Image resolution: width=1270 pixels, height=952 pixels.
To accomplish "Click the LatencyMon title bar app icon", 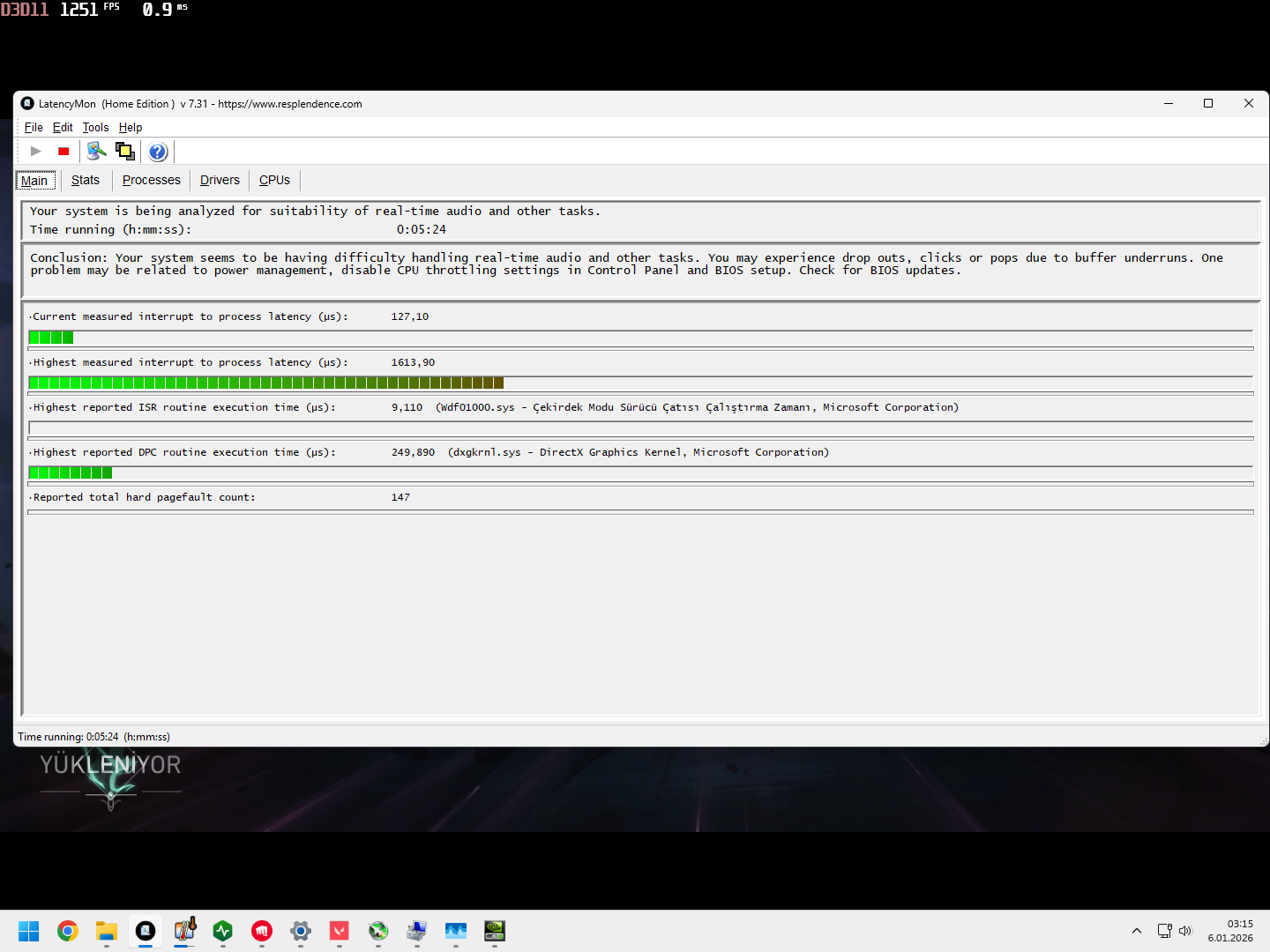I will [x=27, y=103].
